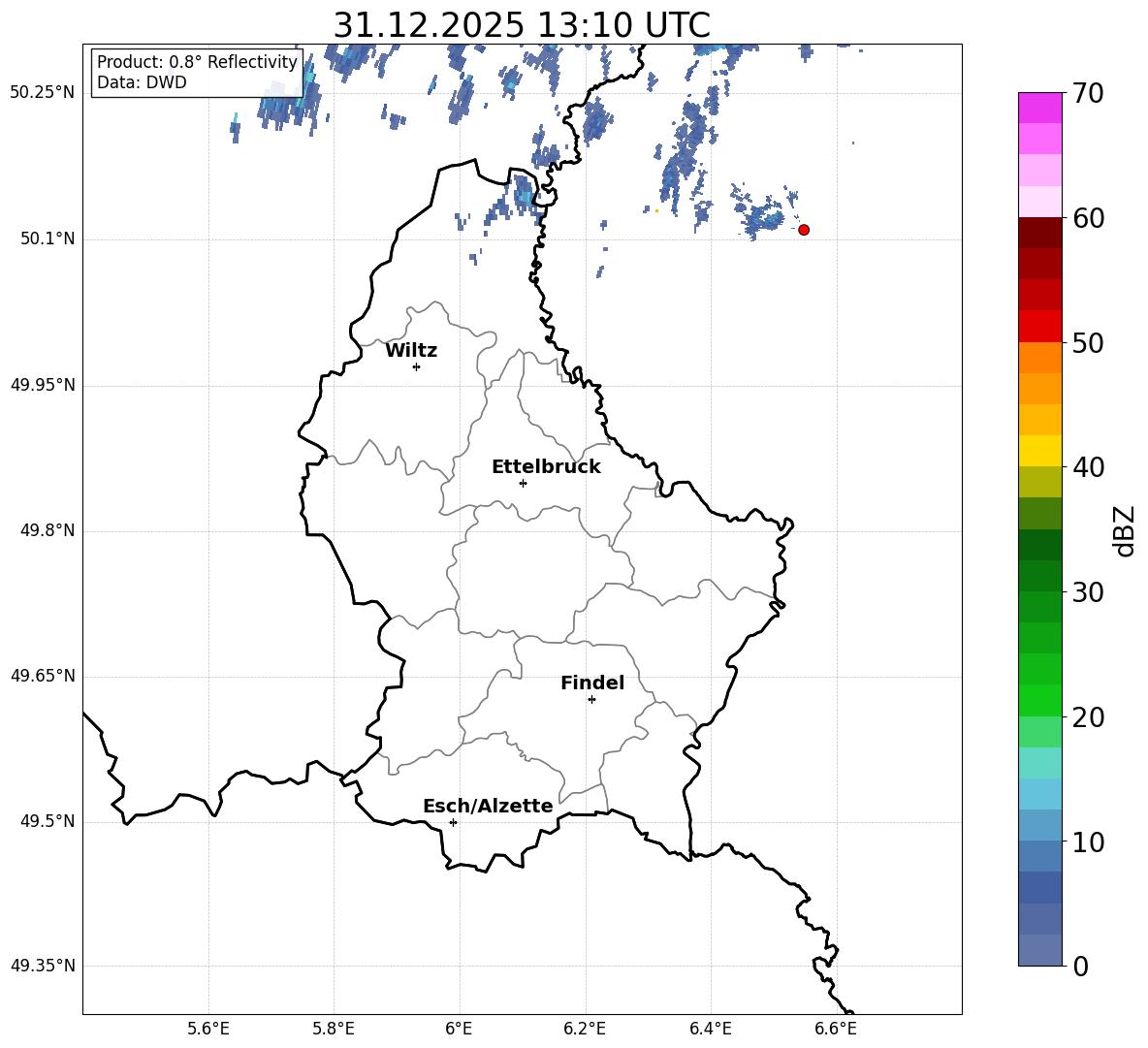Click the 6.2°E longitude label
The width and height of the screenshot is (1148, 1048).
pos(585,1029)
